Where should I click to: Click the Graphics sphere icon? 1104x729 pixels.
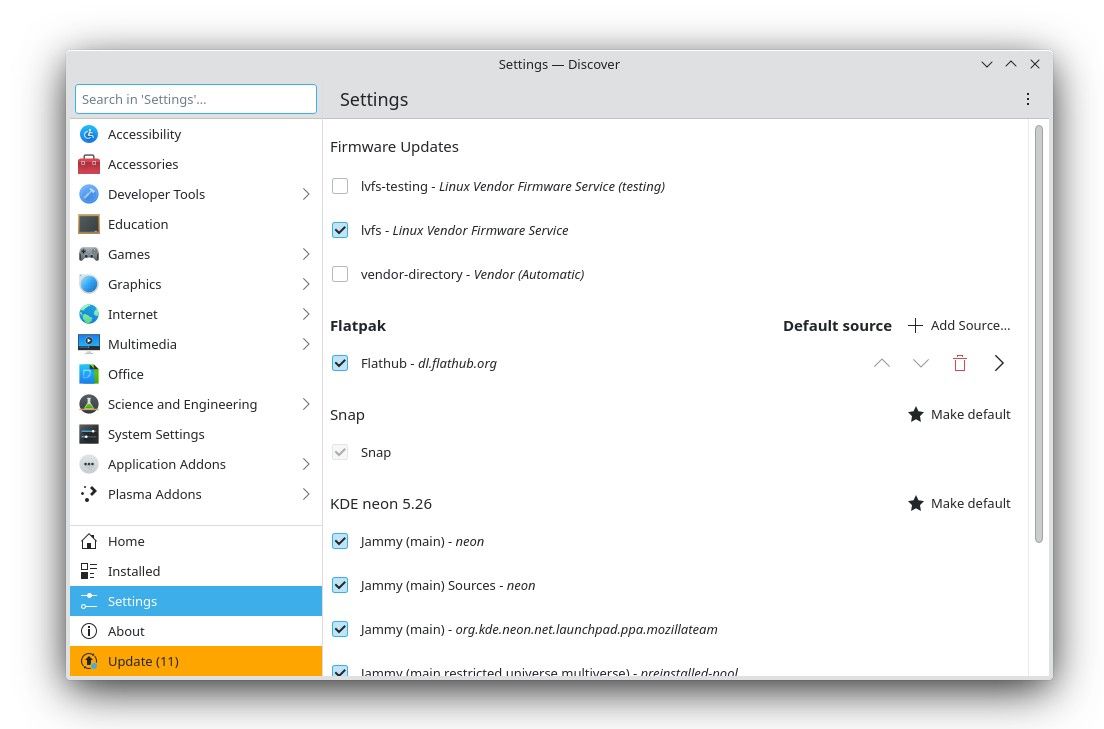tap(89, 284)
